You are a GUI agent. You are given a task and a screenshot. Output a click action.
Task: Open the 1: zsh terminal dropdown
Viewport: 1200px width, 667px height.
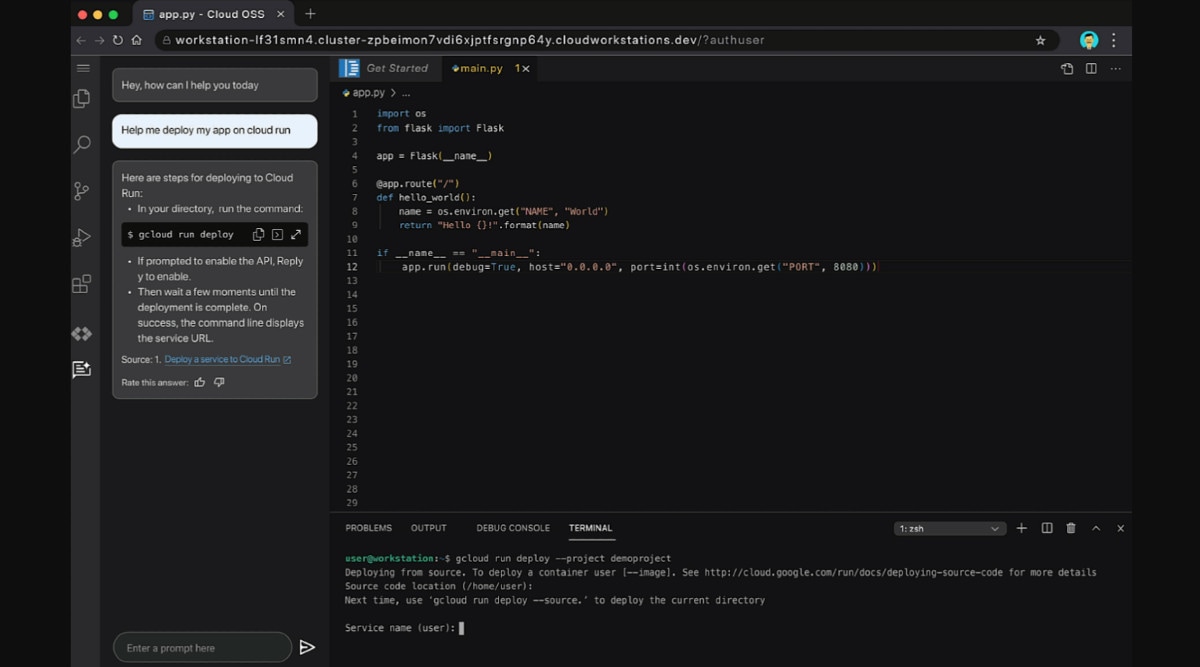948,528
